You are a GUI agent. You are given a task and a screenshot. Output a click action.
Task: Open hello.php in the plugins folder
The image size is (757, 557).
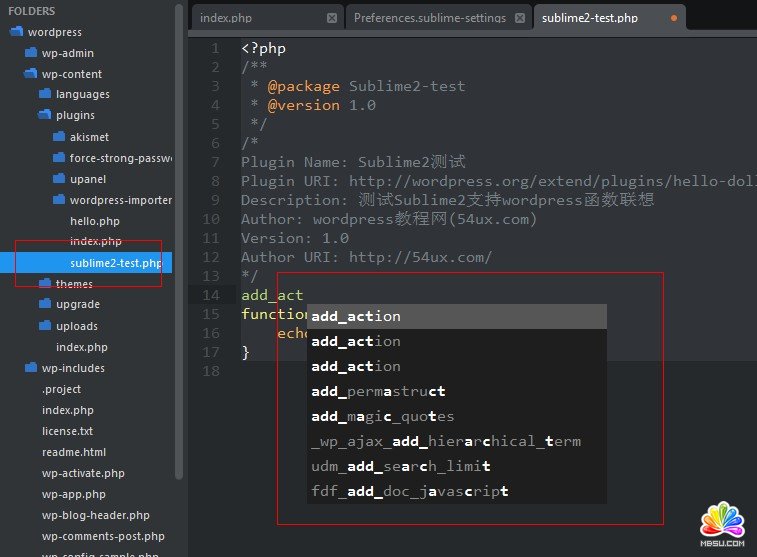click(x=94, y=221)
